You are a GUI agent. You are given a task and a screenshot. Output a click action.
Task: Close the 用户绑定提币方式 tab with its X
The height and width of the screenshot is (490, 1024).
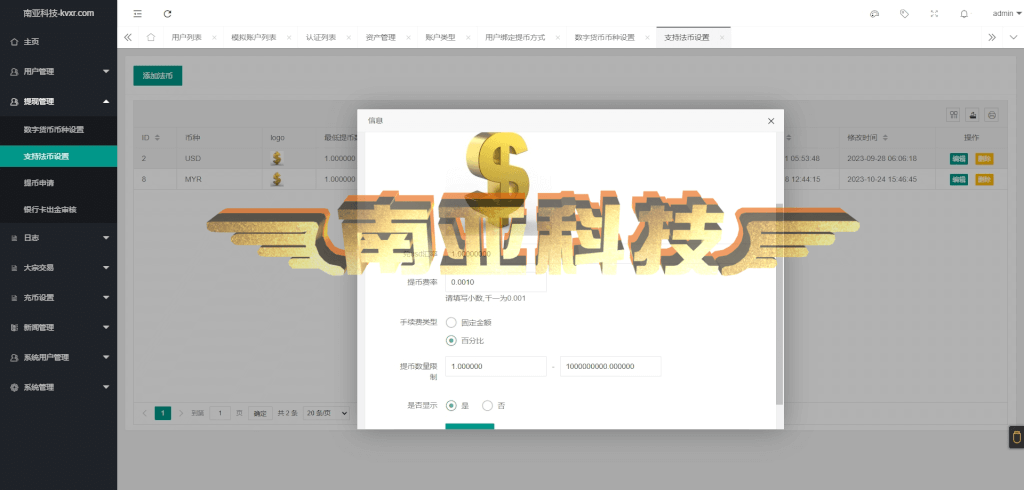click(558, 38)
